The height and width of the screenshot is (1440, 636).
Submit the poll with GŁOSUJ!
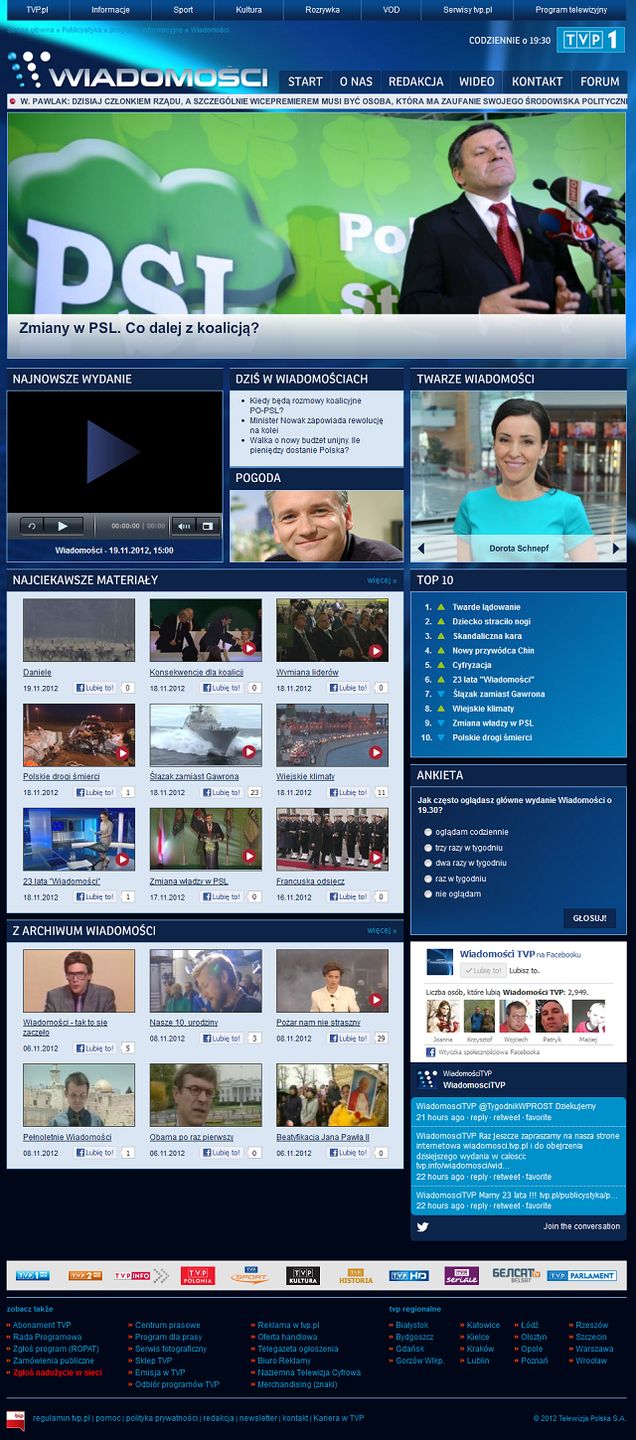tap(590, 918)
